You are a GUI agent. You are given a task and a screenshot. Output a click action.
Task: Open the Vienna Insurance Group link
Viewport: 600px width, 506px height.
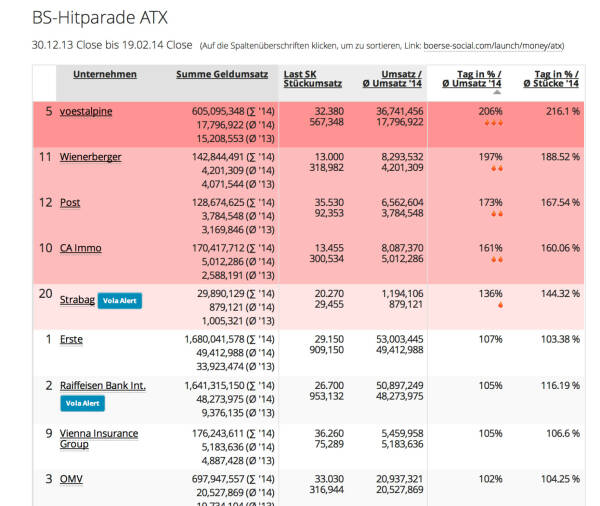(98, 438)
